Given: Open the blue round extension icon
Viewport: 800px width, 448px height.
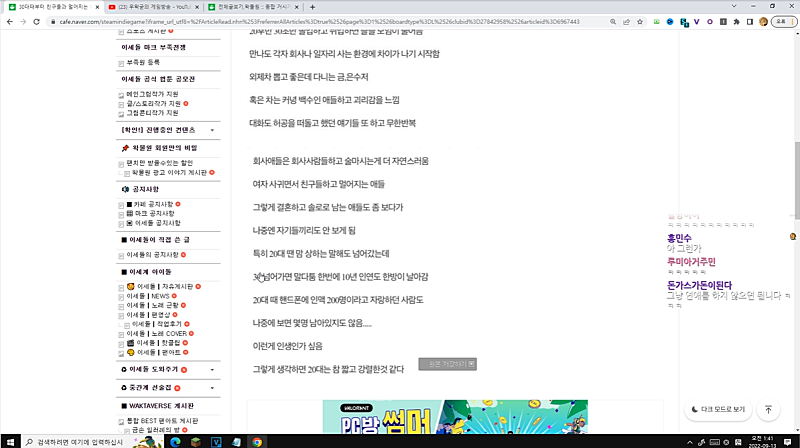Looking at the screenshot, I should tap(670, 22).
